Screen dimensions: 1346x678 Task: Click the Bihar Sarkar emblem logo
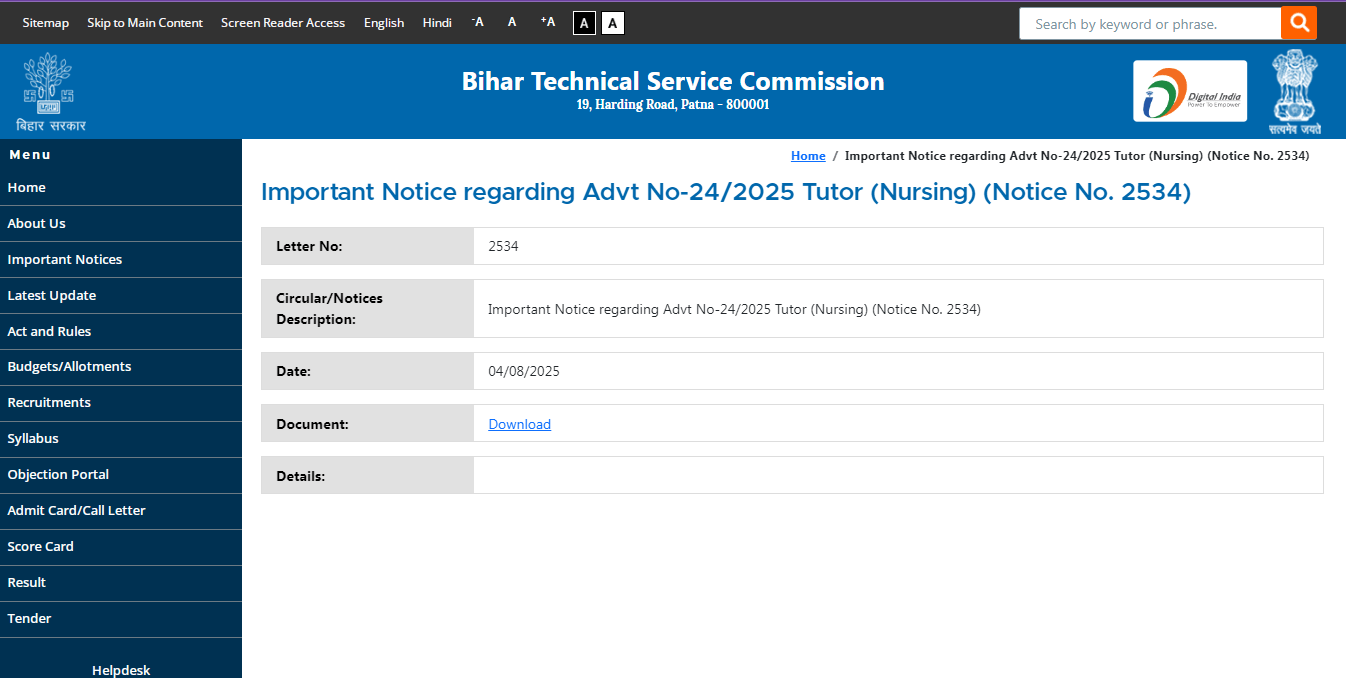click(48, 90)
